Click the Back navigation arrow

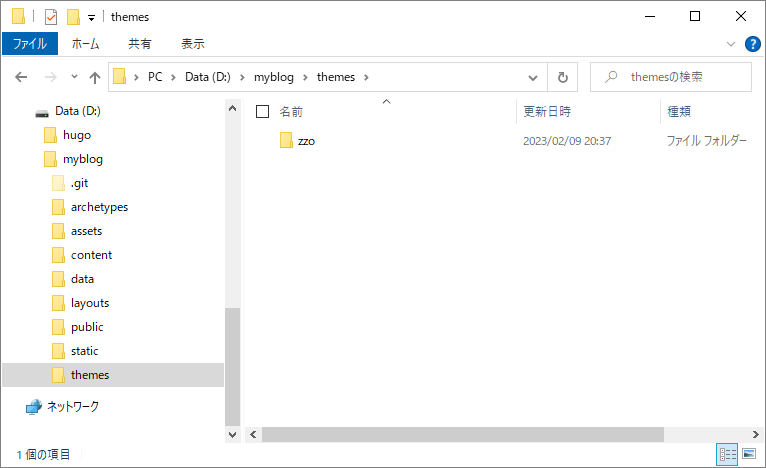21,77
